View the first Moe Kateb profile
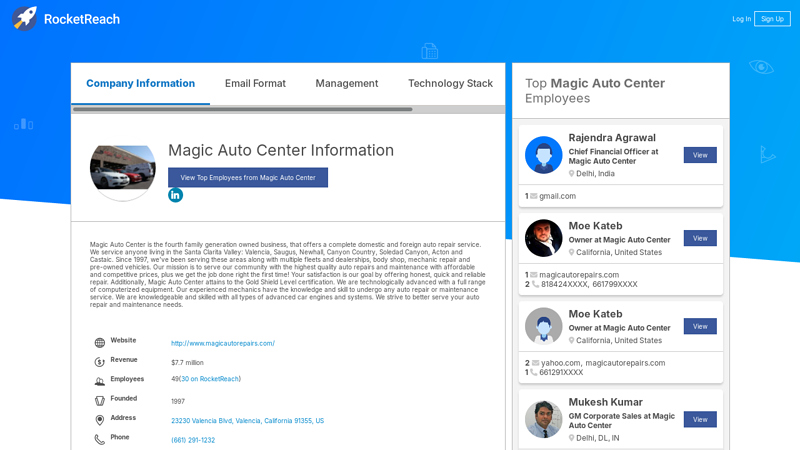This screenshot has height=450, width=800. [700, 238]
